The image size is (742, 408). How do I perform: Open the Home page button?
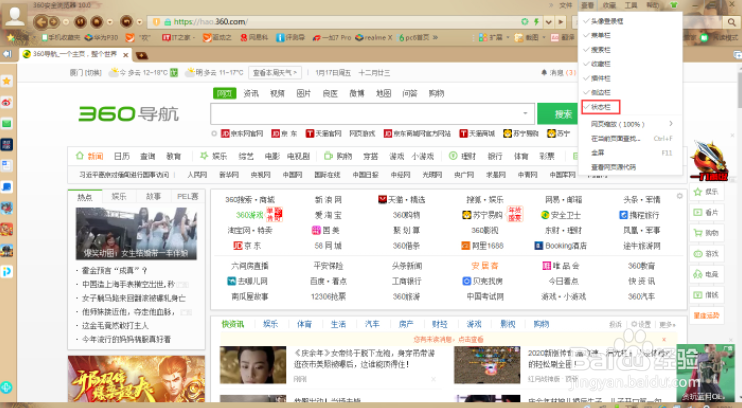tap(97, 22)
